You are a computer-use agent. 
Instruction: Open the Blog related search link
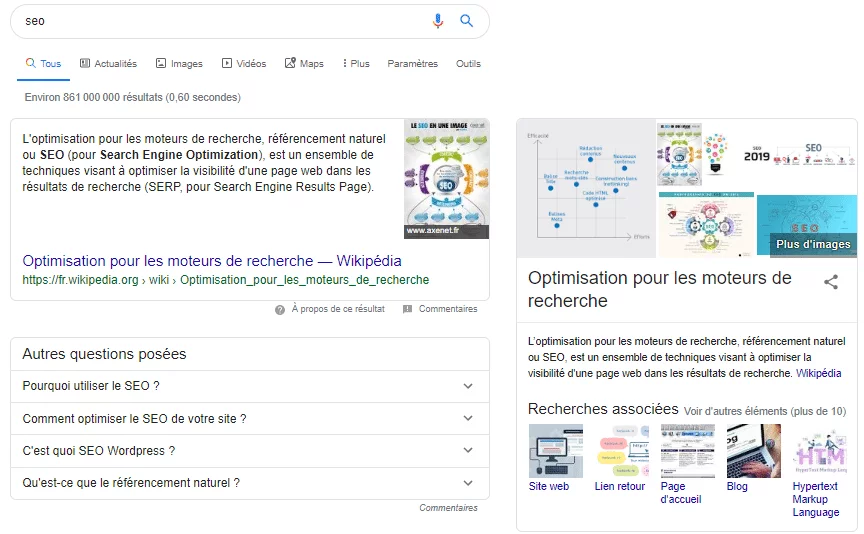tap(737, 487)
